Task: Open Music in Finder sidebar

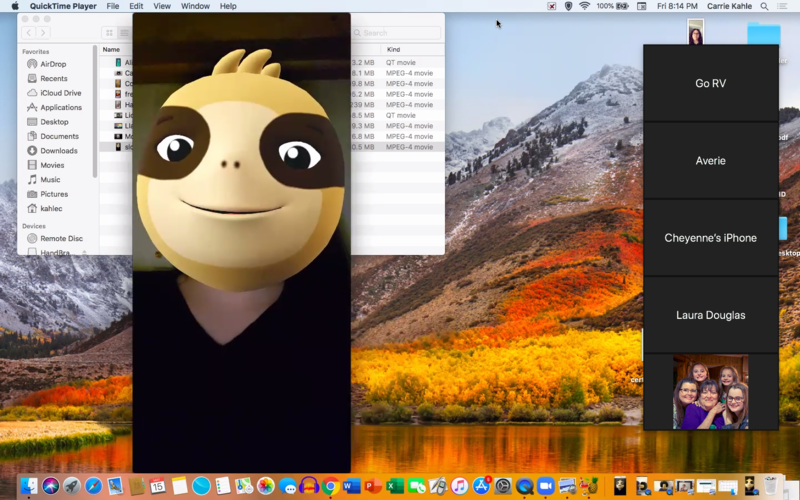Action: tap(50, 180)
